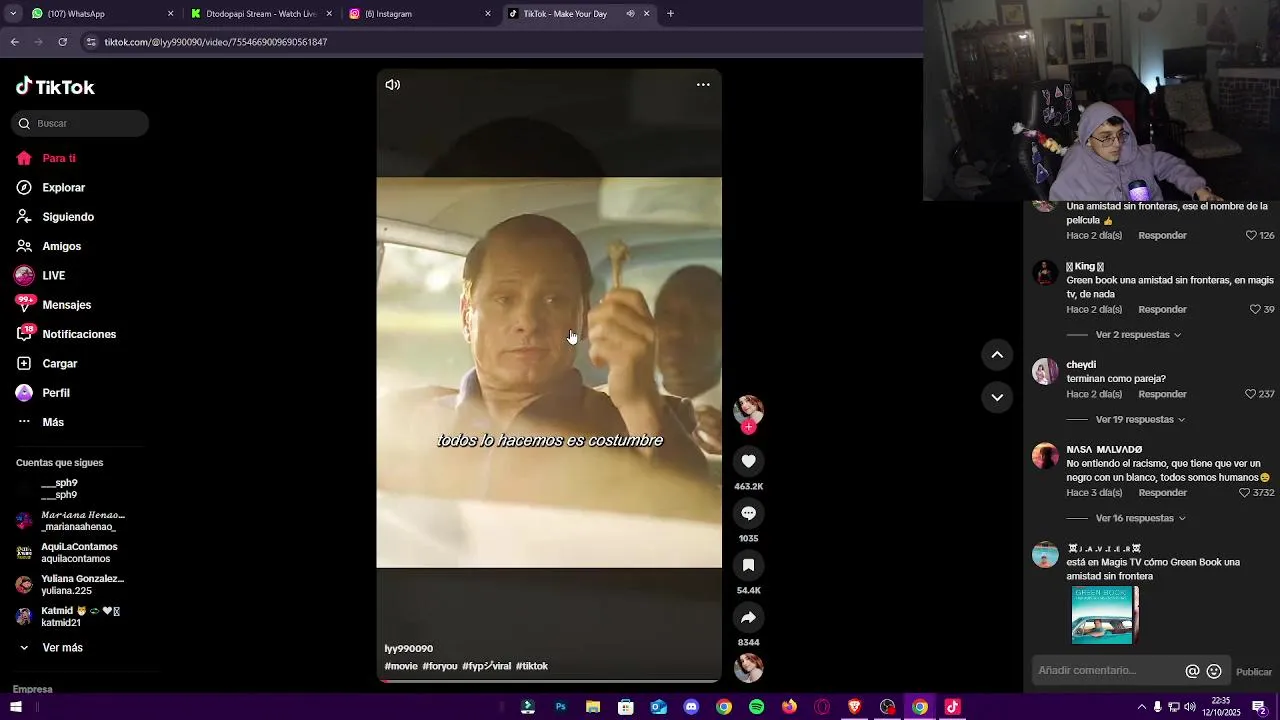This screenshot has width=1280, height=720.
Task: Open the creator's avatar beside the video
Action: click(x=748, y=409)
